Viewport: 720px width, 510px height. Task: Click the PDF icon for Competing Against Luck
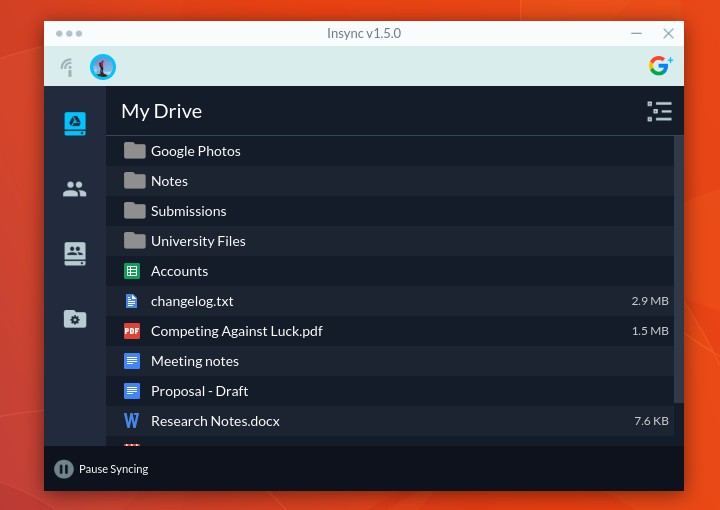132,331
